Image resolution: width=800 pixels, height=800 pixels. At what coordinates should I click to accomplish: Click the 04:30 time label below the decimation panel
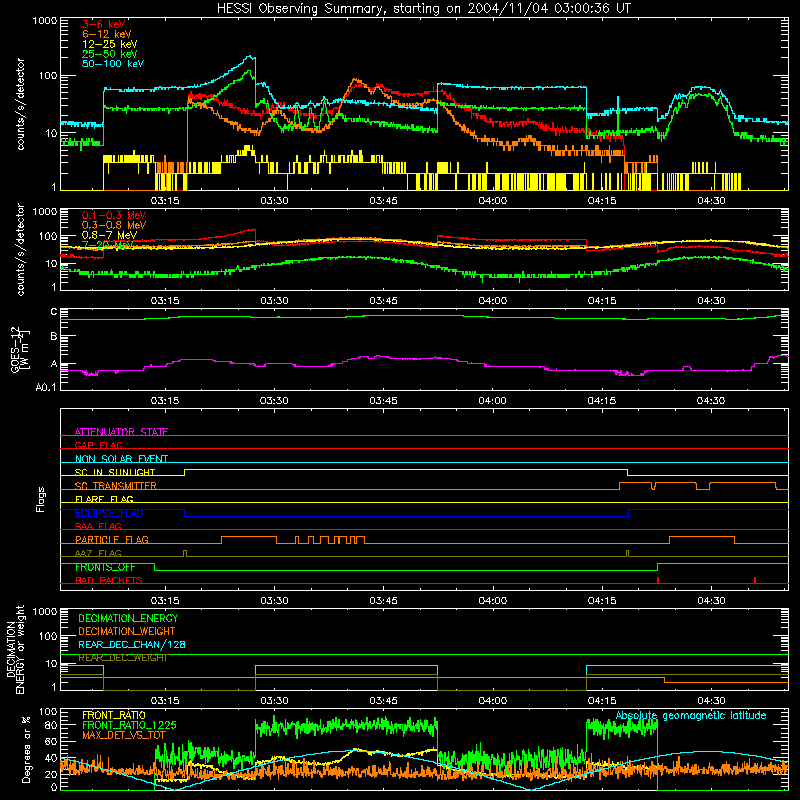711,701
